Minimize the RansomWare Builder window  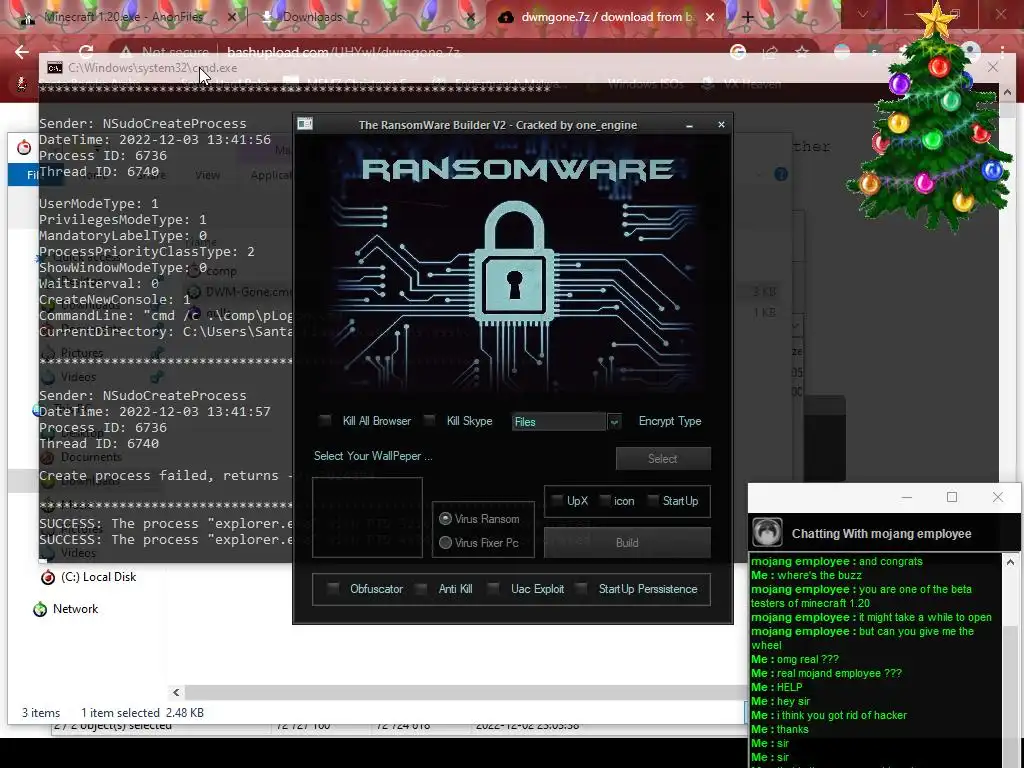tap(690, 125)
